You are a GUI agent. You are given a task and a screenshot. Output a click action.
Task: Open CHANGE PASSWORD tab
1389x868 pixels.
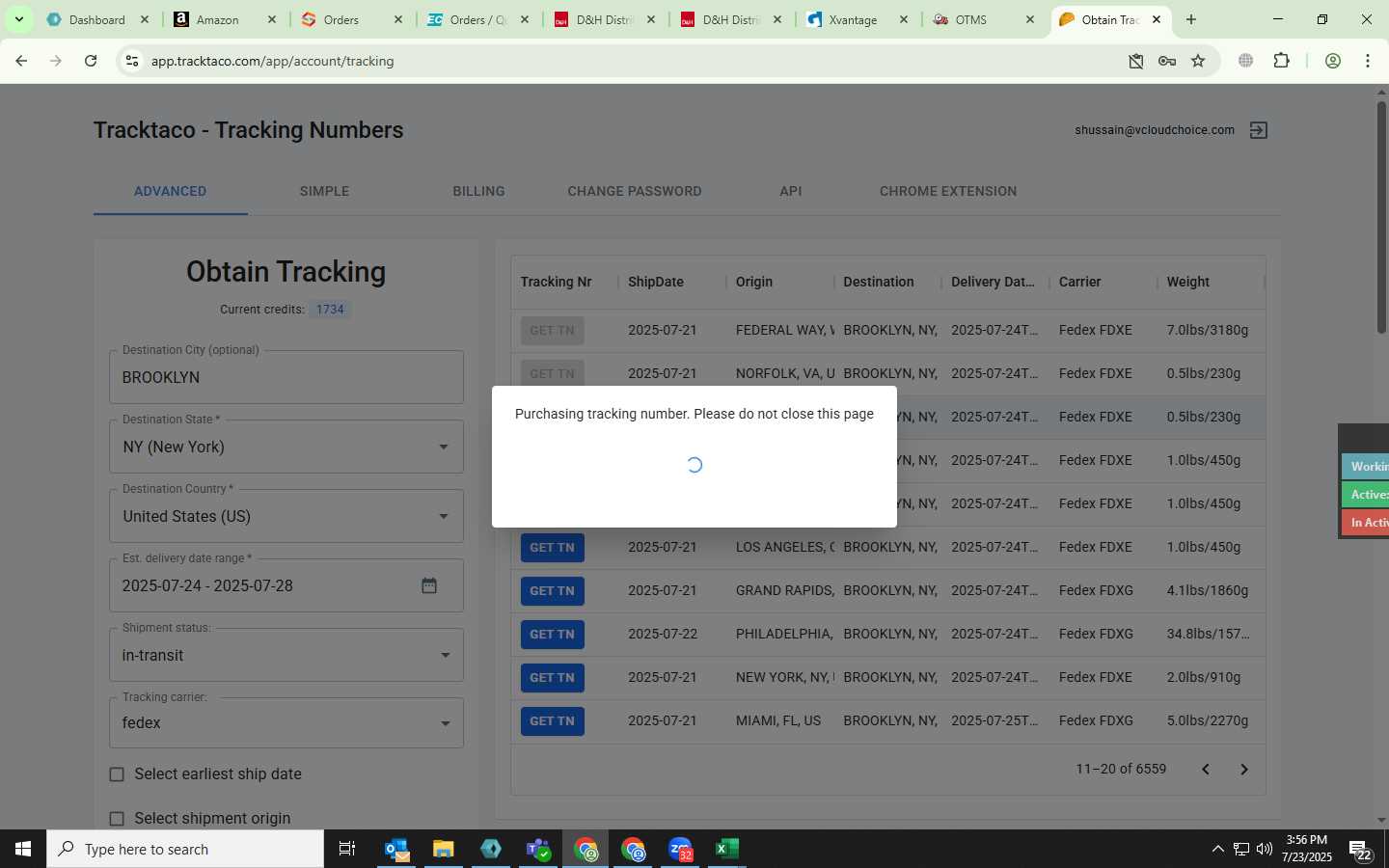634,191
